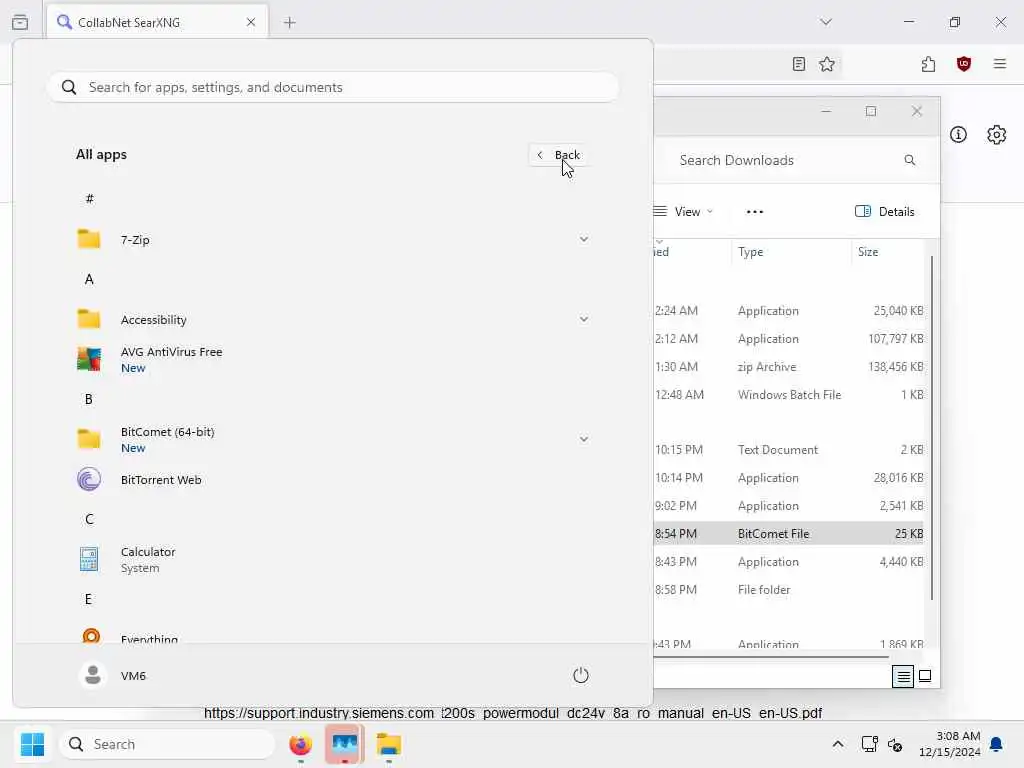Click the C letter section header
Viewport: 1024px width, 768px height.
89,519
